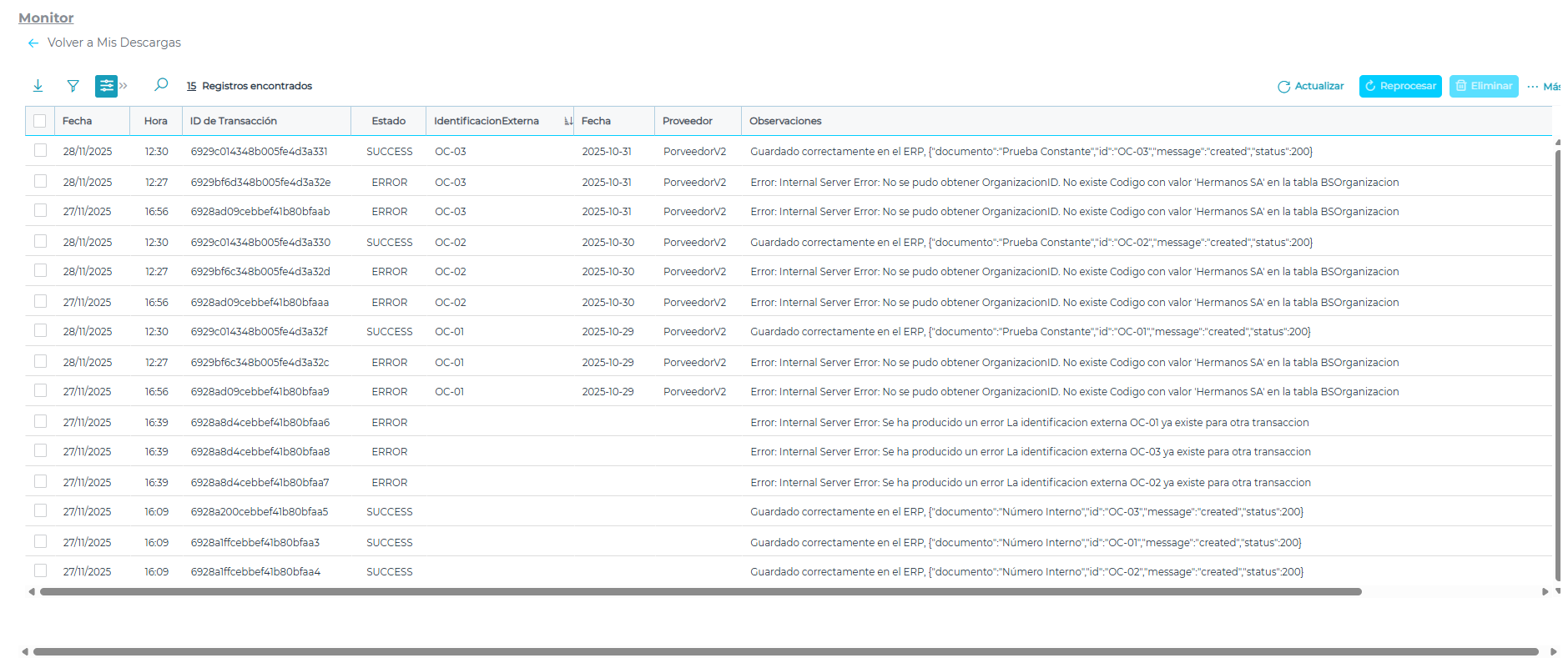Check the row with ID 6929c014348b005fe4d3a331

point(40,151)
